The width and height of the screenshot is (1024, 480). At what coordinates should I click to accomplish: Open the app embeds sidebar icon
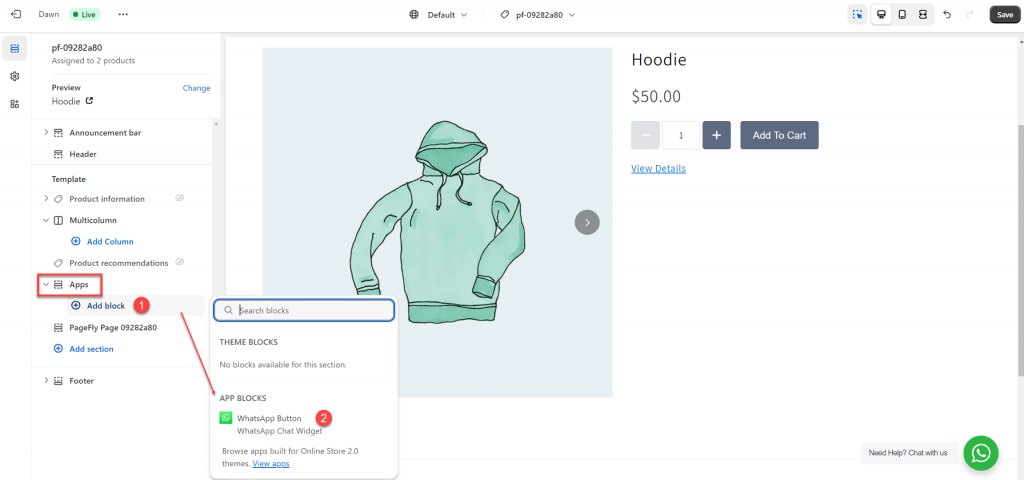[x=15, y=104]
